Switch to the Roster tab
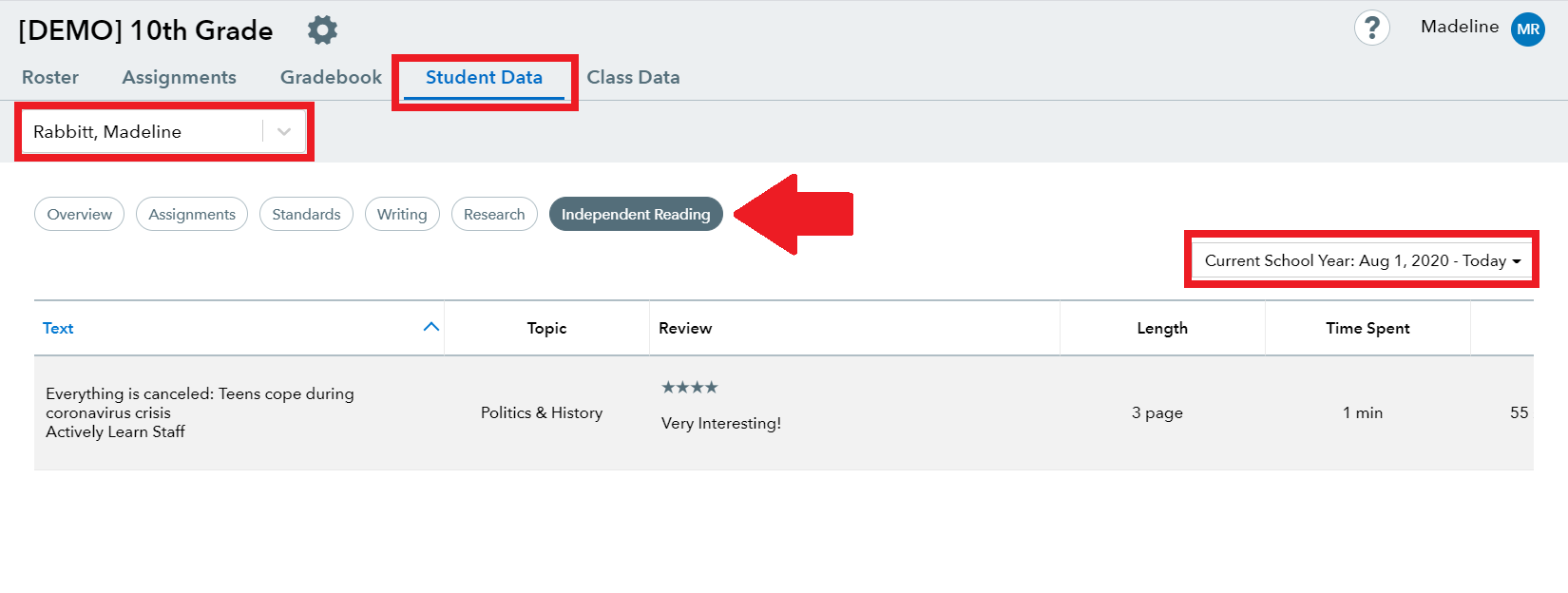Screen dimensions: 1568x593 (50, 77)
